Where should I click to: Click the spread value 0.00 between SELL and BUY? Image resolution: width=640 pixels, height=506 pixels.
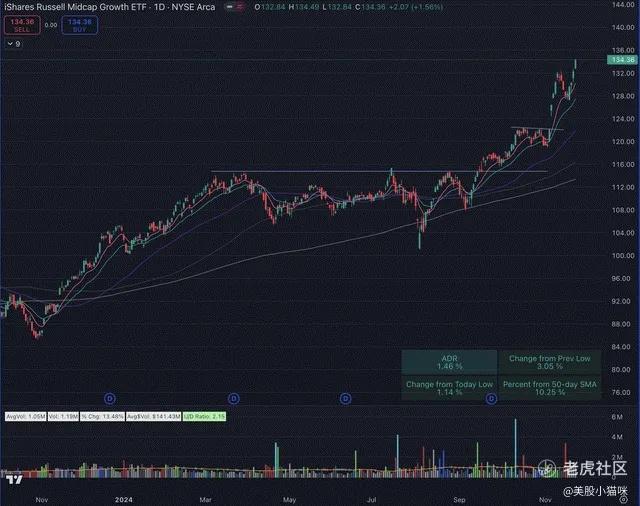coord(51,25)
